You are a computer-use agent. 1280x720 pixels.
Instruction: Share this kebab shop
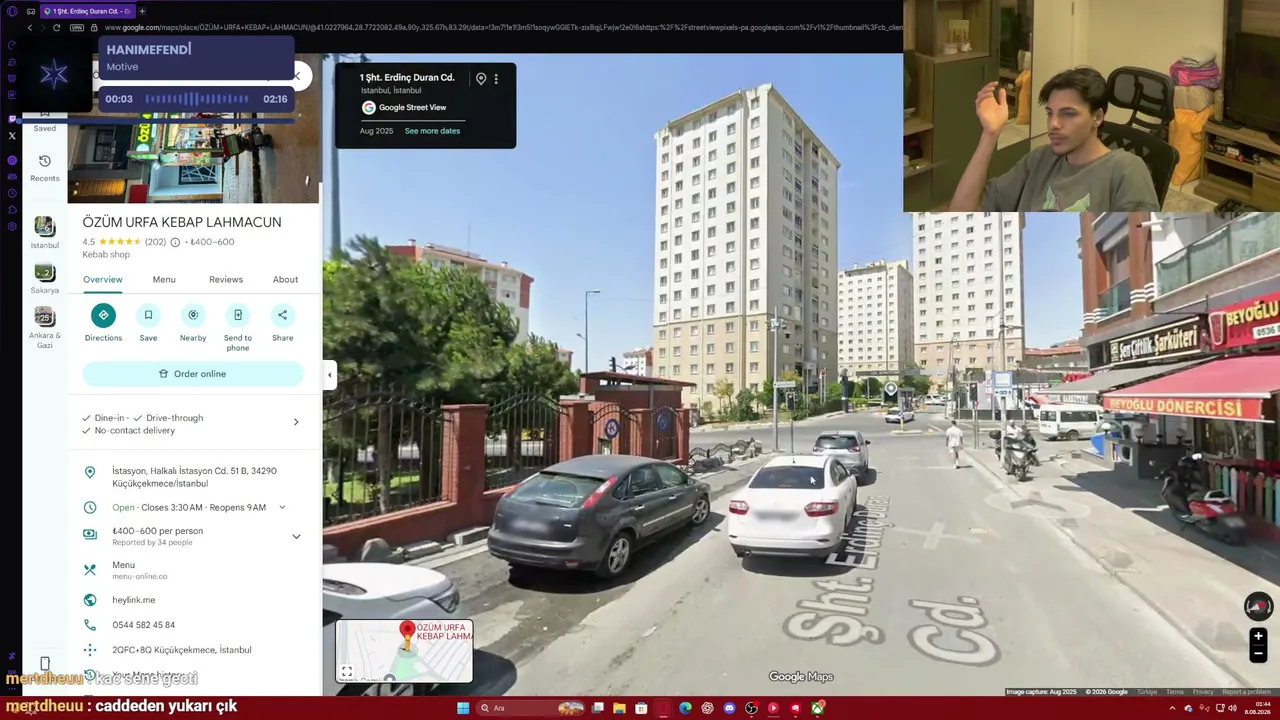[282, 316]
